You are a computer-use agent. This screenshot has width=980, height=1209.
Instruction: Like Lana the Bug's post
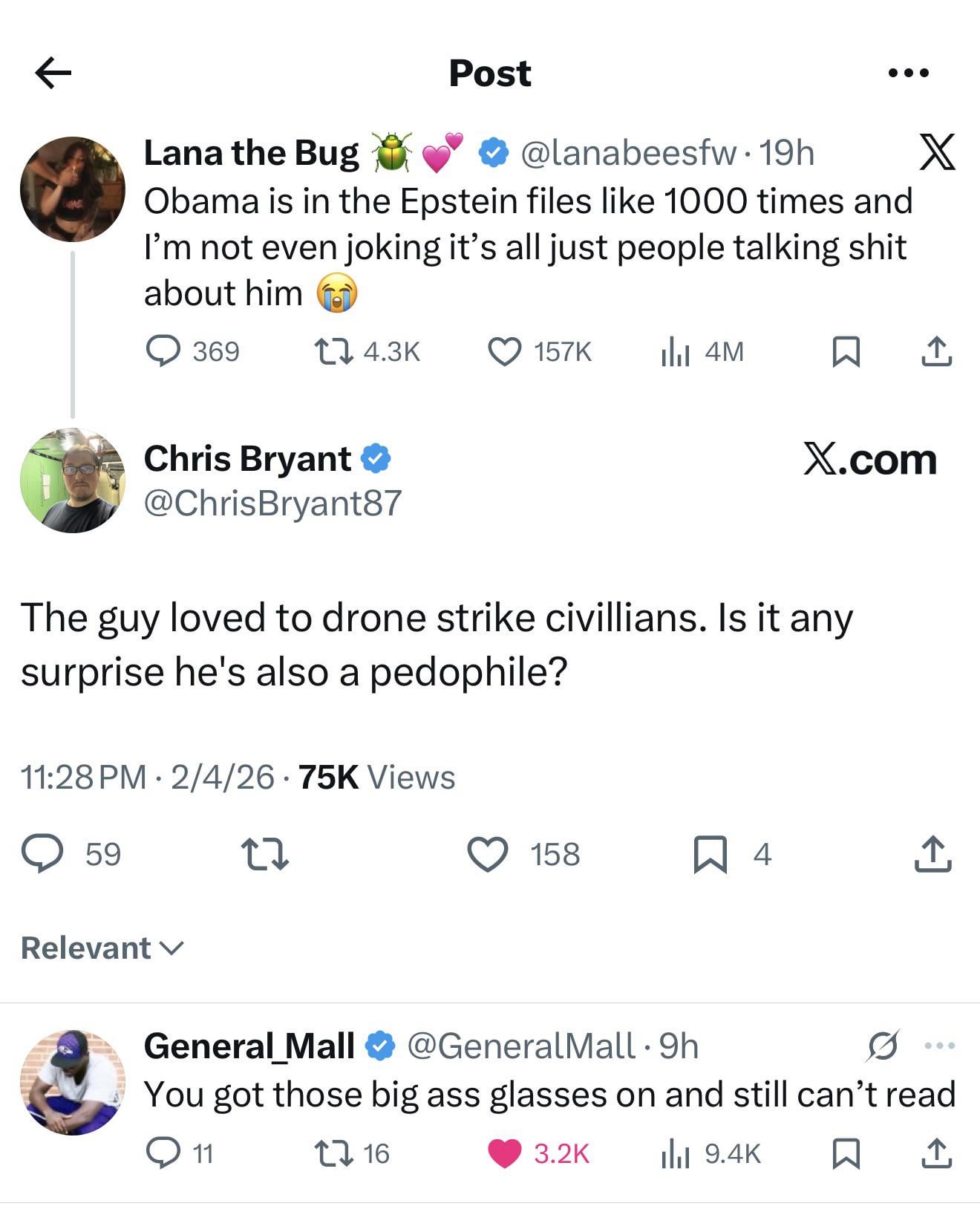coord(505,351)
